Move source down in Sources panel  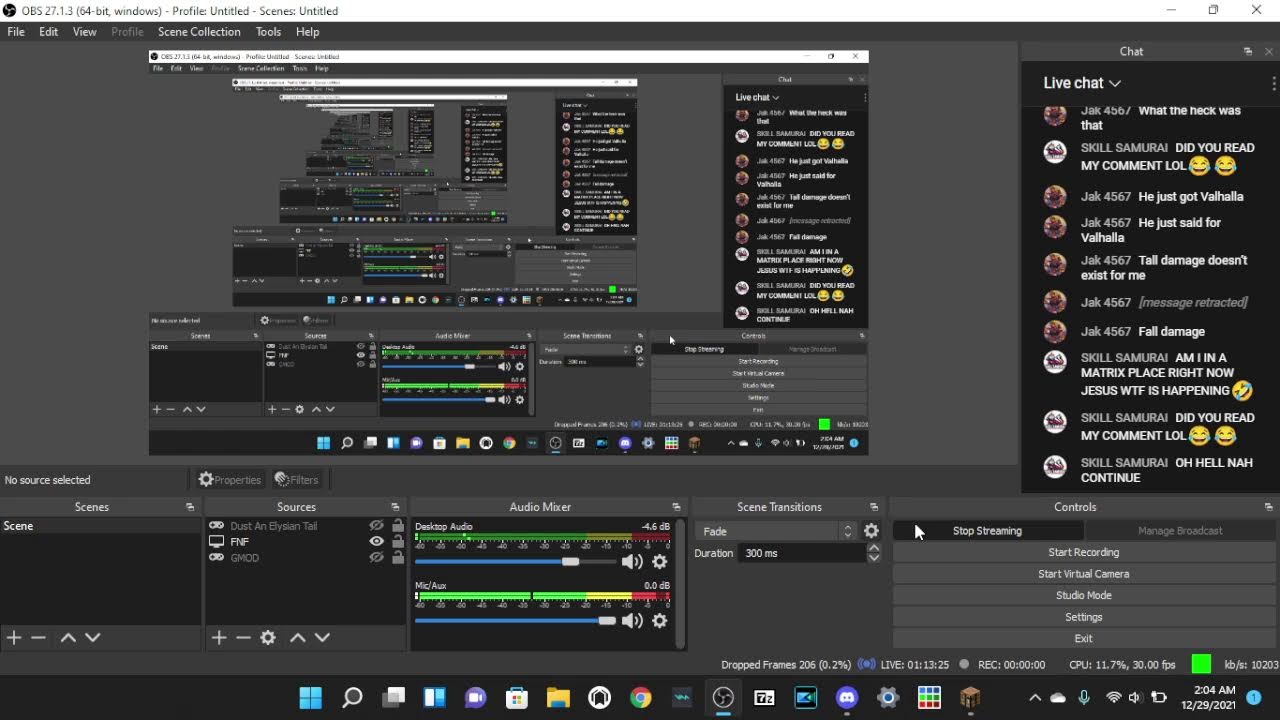coord(322,637)
